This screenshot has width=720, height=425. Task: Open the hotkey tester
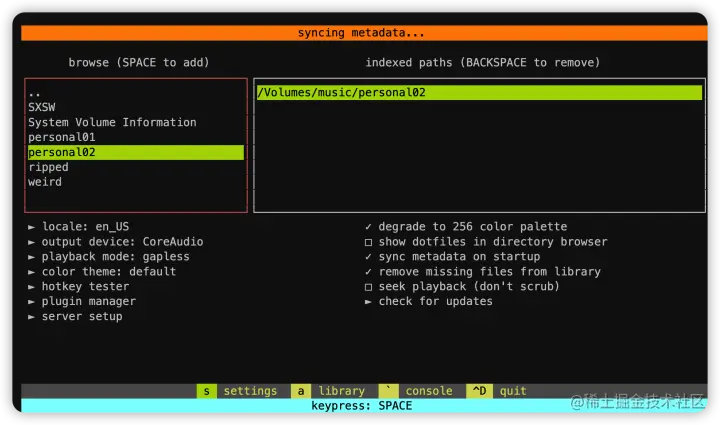[x=79, y=286]
